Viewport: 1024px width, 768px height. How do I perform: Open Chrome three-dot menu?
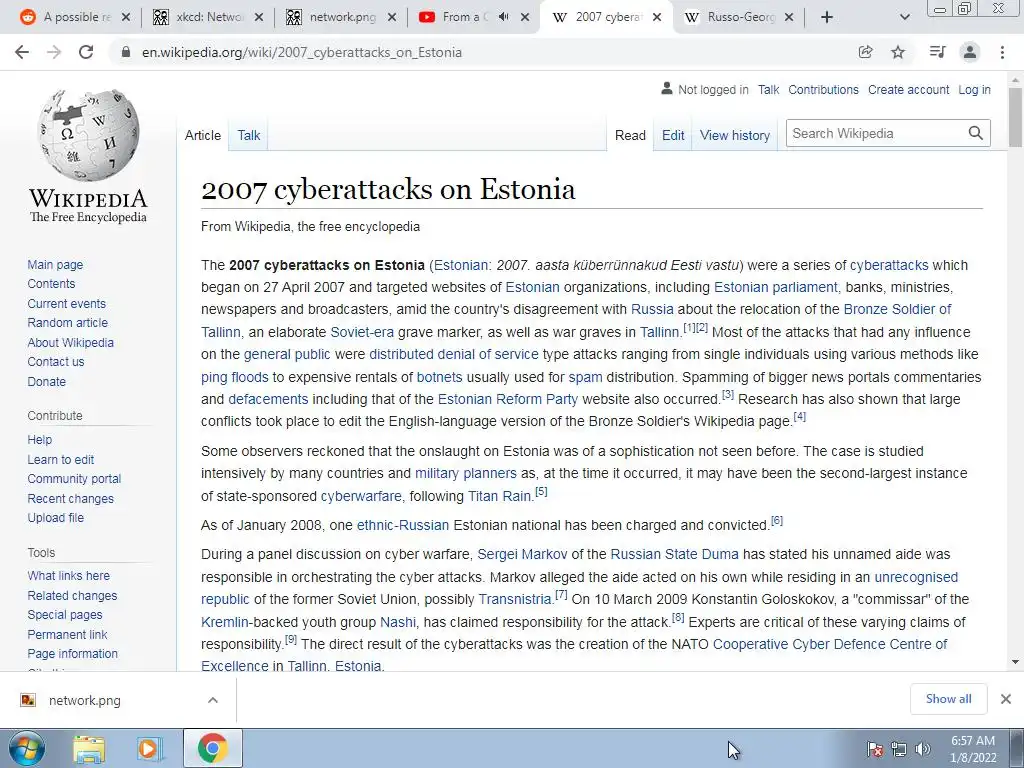(1002, 52)
